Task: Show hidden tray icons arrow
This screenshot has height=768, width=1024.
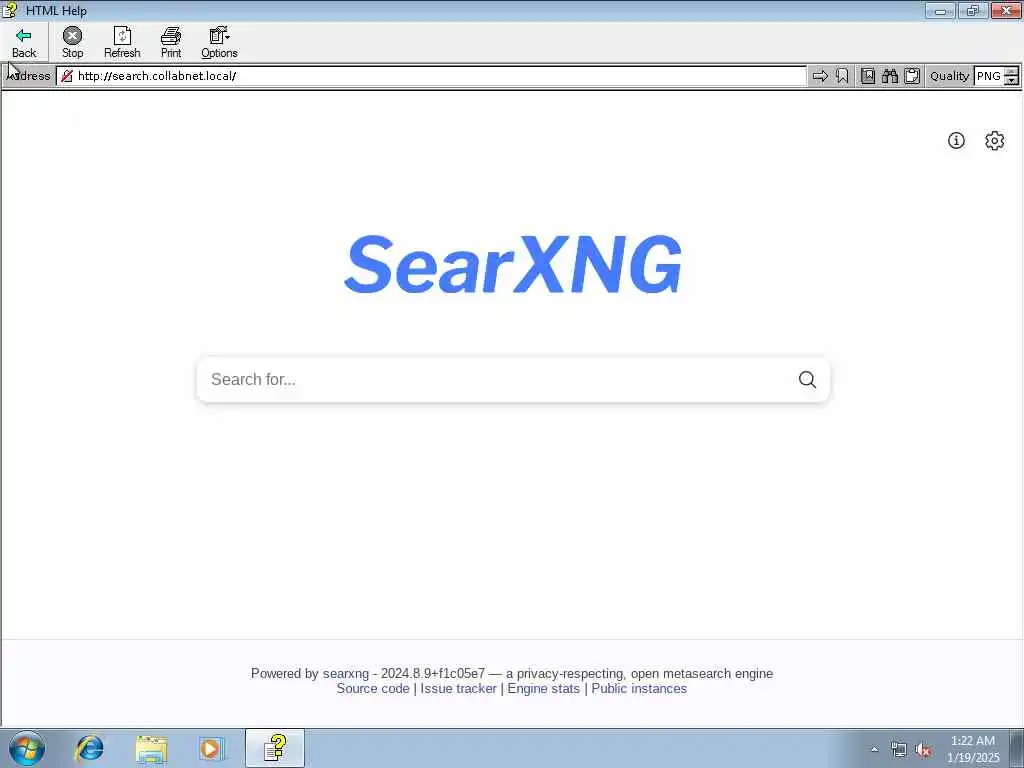Action: pyautogui.click(x=874, y=749)
